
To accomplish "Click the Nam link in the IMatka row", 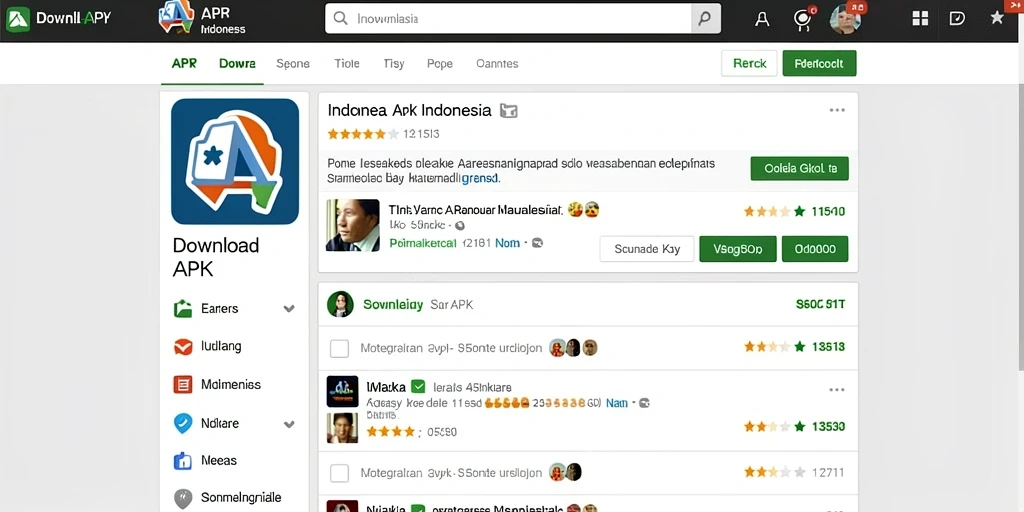I will tap(616, 403).
